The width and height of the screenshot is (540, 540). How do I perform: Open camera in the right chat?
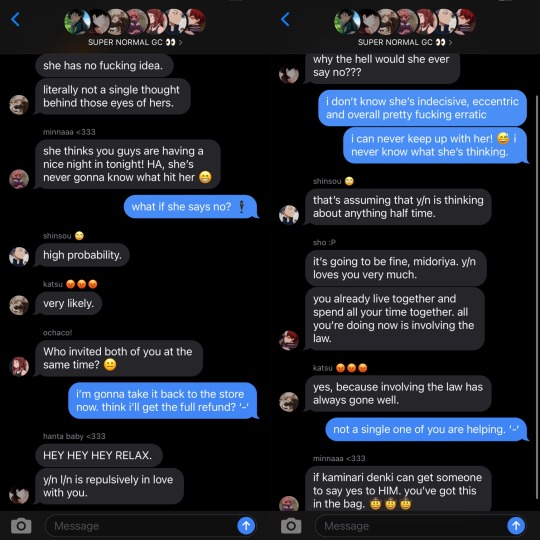pyautogui.click(x=291, y=526)
